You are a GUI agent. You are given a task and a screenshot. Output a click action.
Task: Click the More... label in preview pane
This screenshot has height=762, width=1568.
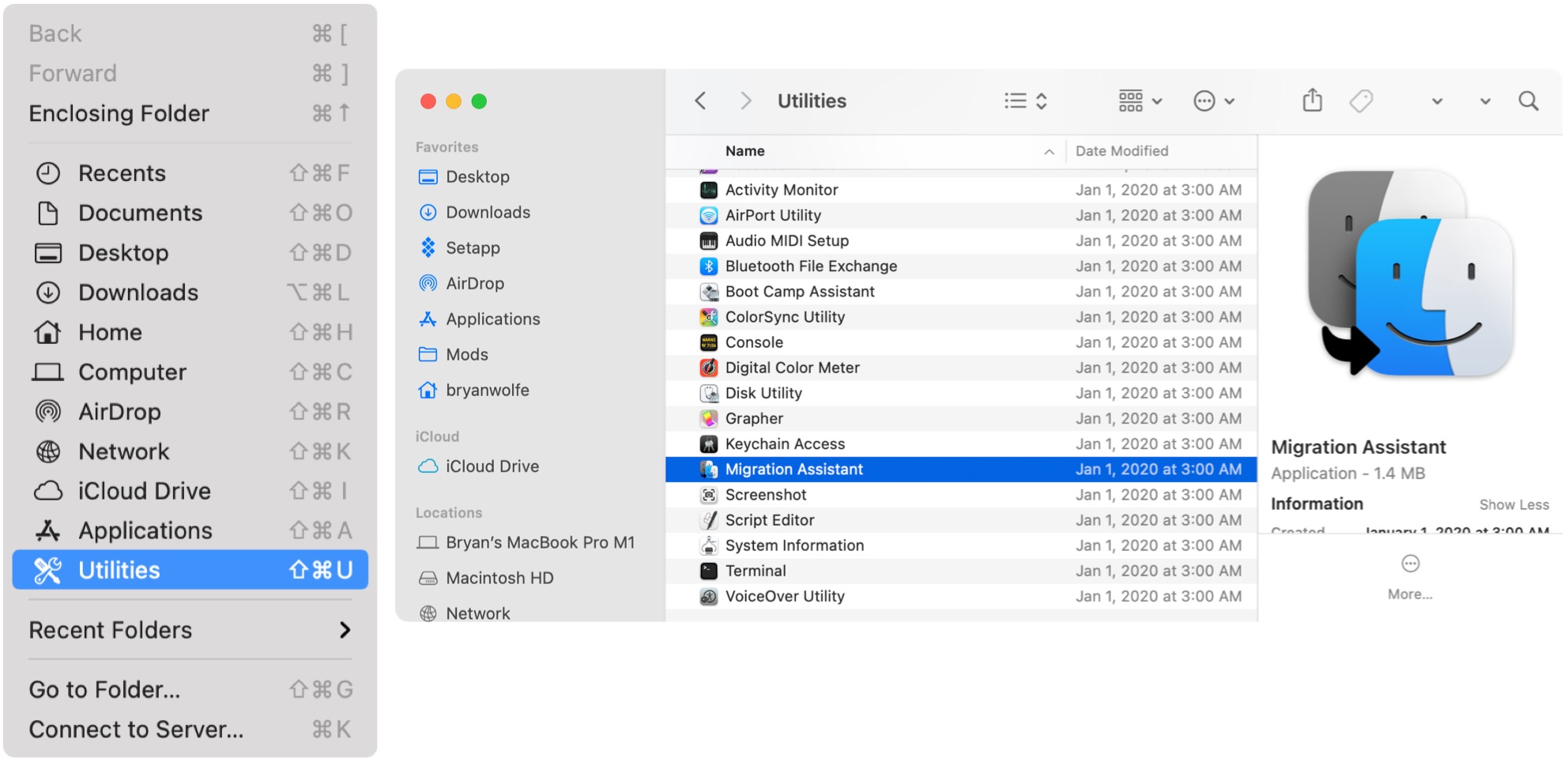1410,594
